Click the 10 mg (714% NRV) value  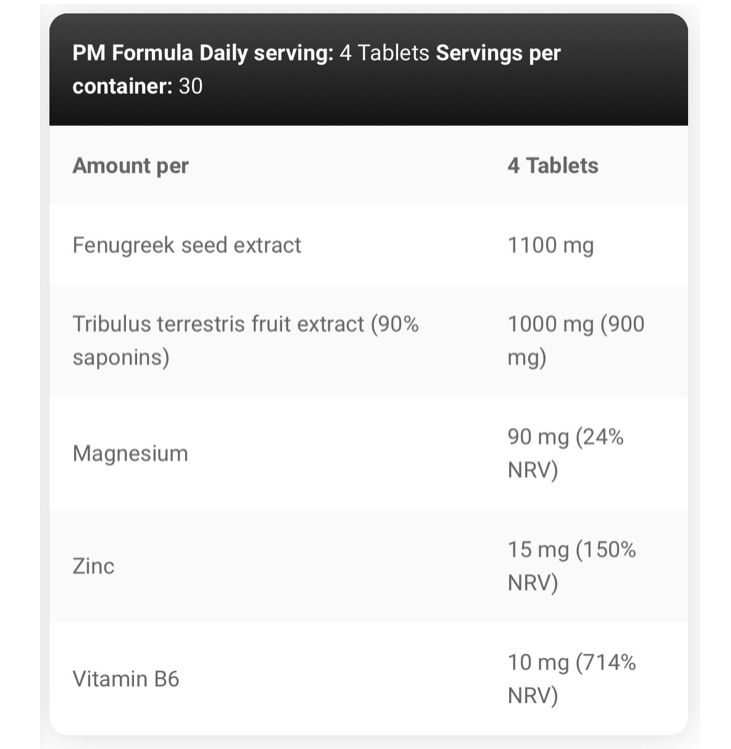(572, 679)
